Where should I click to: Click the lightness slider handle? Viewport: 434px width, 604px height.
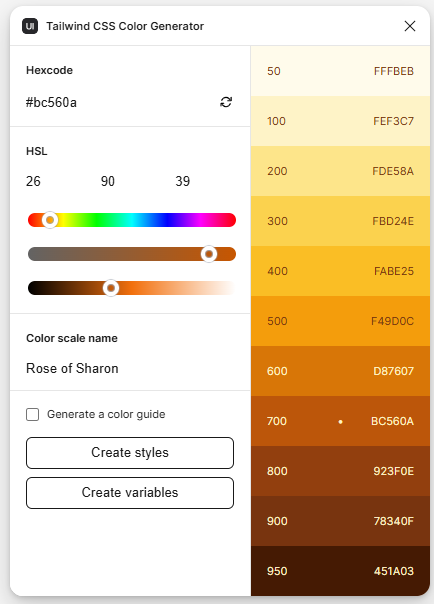tap(111, 288)
